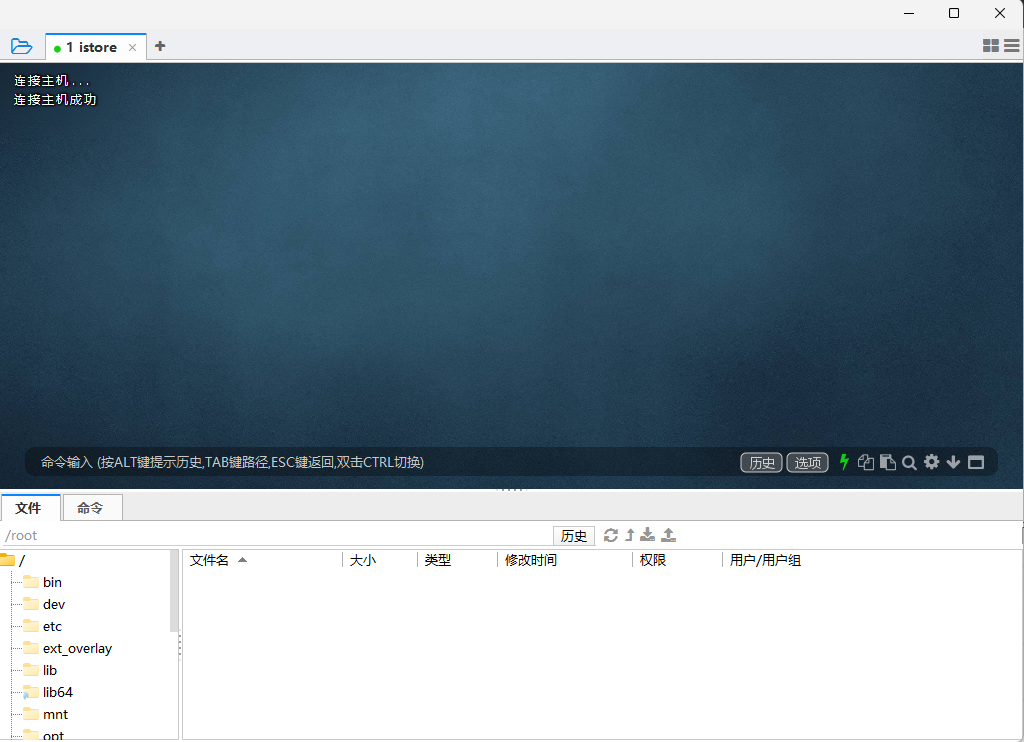Switch to grid layout view icon
1024x742 pixels.
pos(991,46)
